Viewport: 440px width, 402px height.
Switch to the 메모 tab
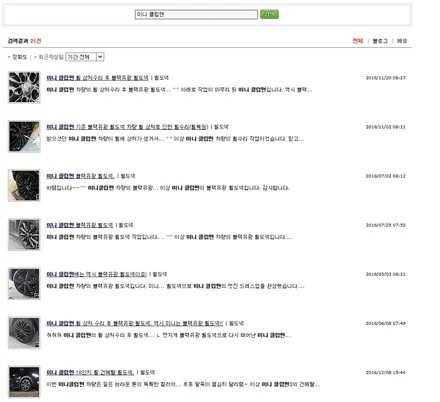402,41
